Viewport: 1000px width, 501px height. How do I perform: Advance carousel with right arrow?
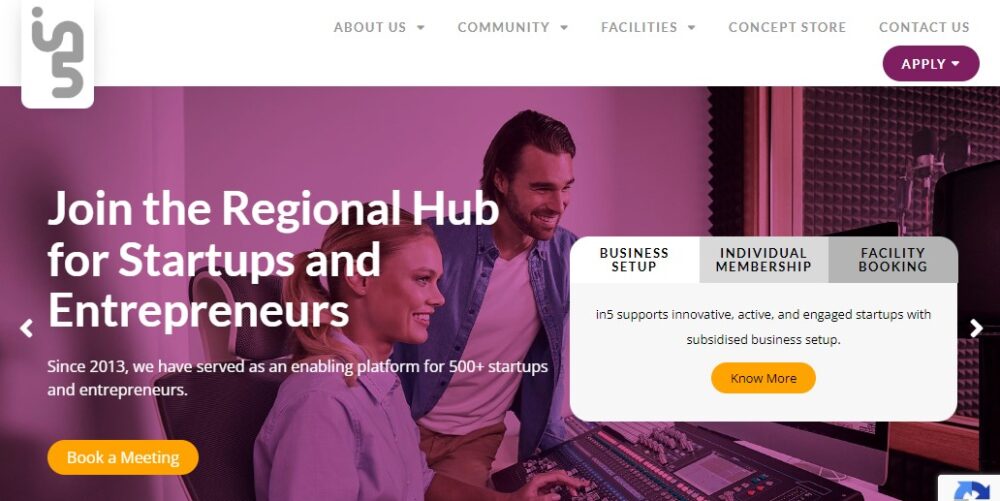pyautogui.click(x=976, y=328)
